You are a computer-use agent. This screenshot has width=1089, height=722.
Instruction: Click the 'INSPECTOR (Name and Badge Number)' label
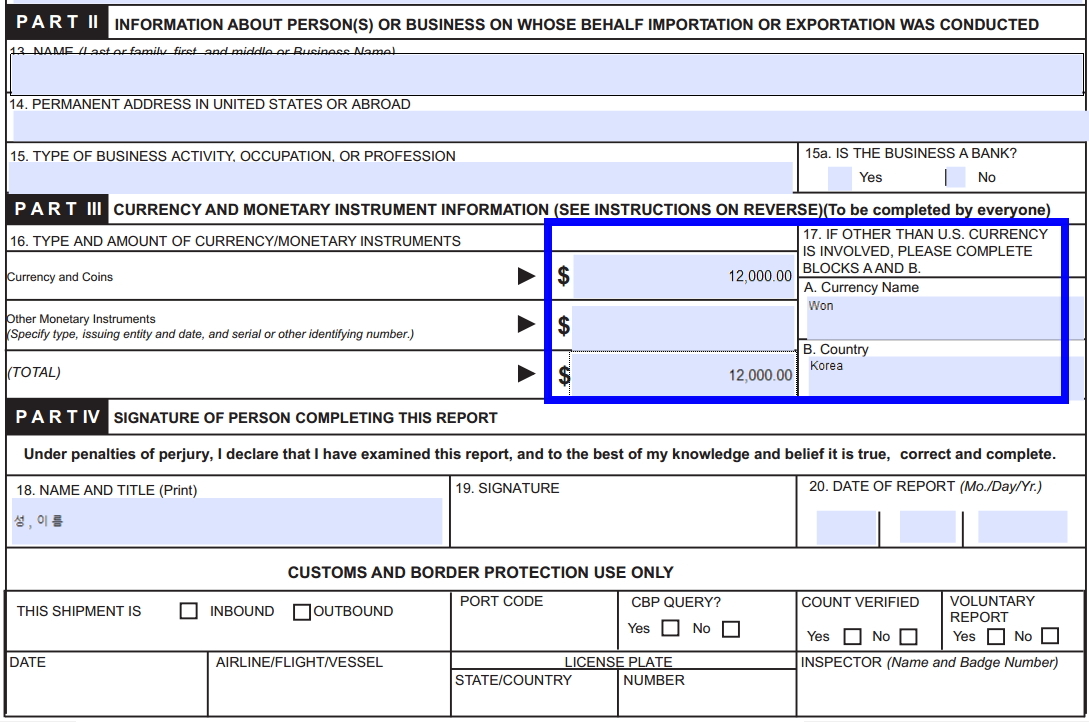pyautogui.click(x=929, y=662)
